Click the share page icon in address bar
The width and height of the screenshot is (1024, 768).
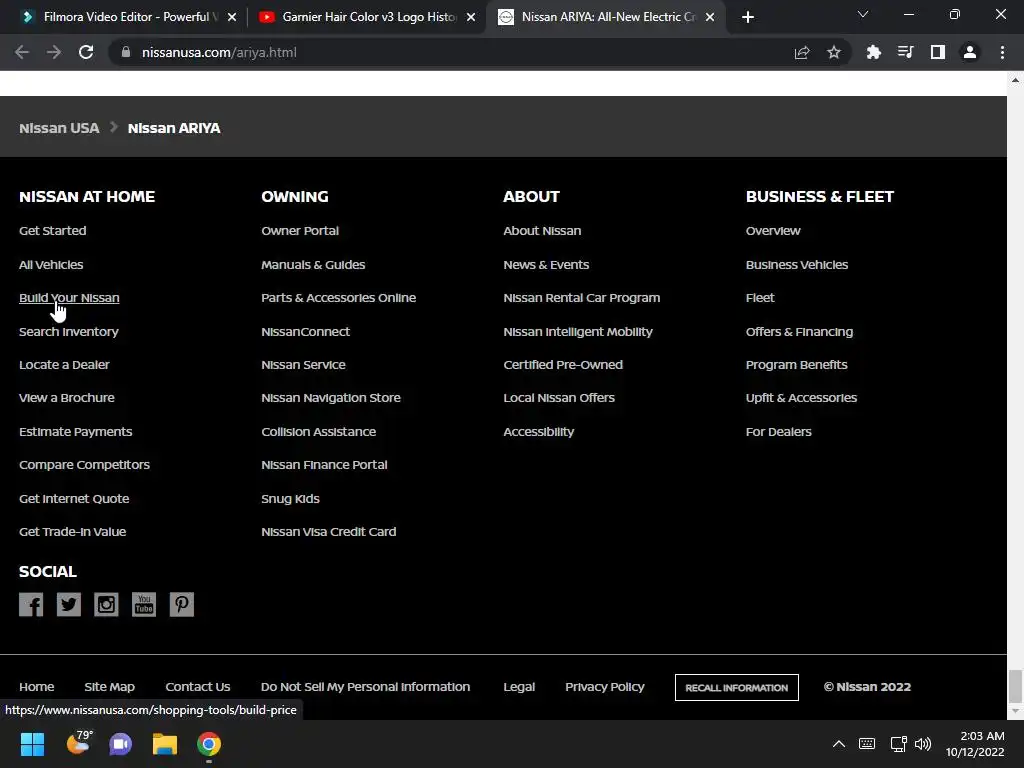point(802,52)
